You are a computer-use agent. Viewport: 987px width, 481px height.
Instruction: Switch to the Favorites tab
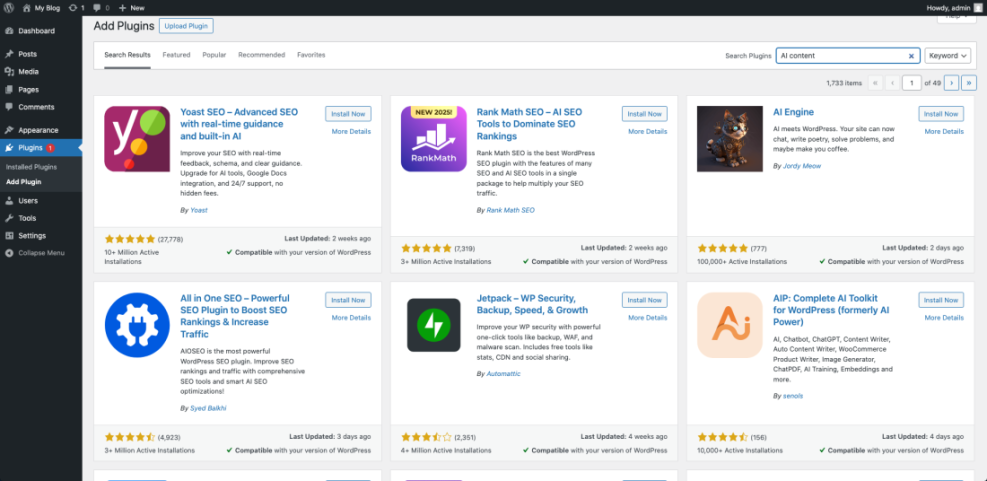coord(311,55)
